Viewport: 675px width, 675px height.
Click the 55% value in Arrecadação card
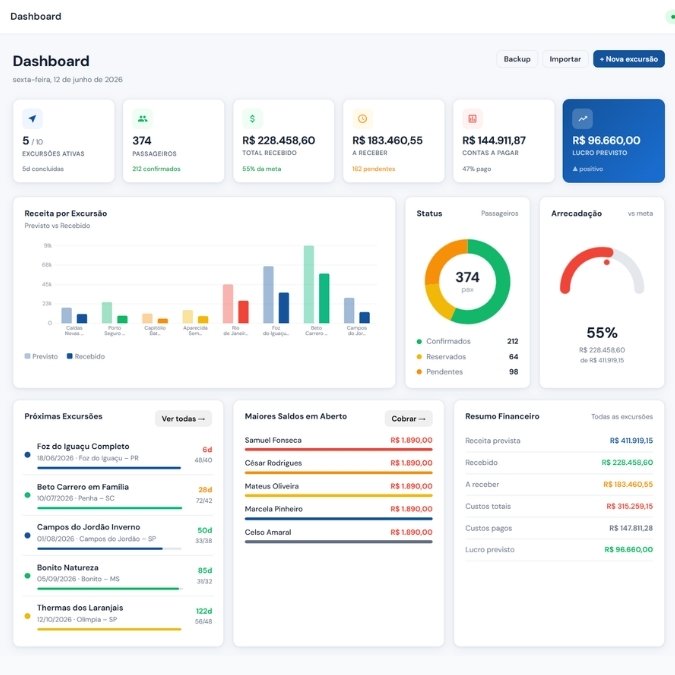(x=602, y=333)
